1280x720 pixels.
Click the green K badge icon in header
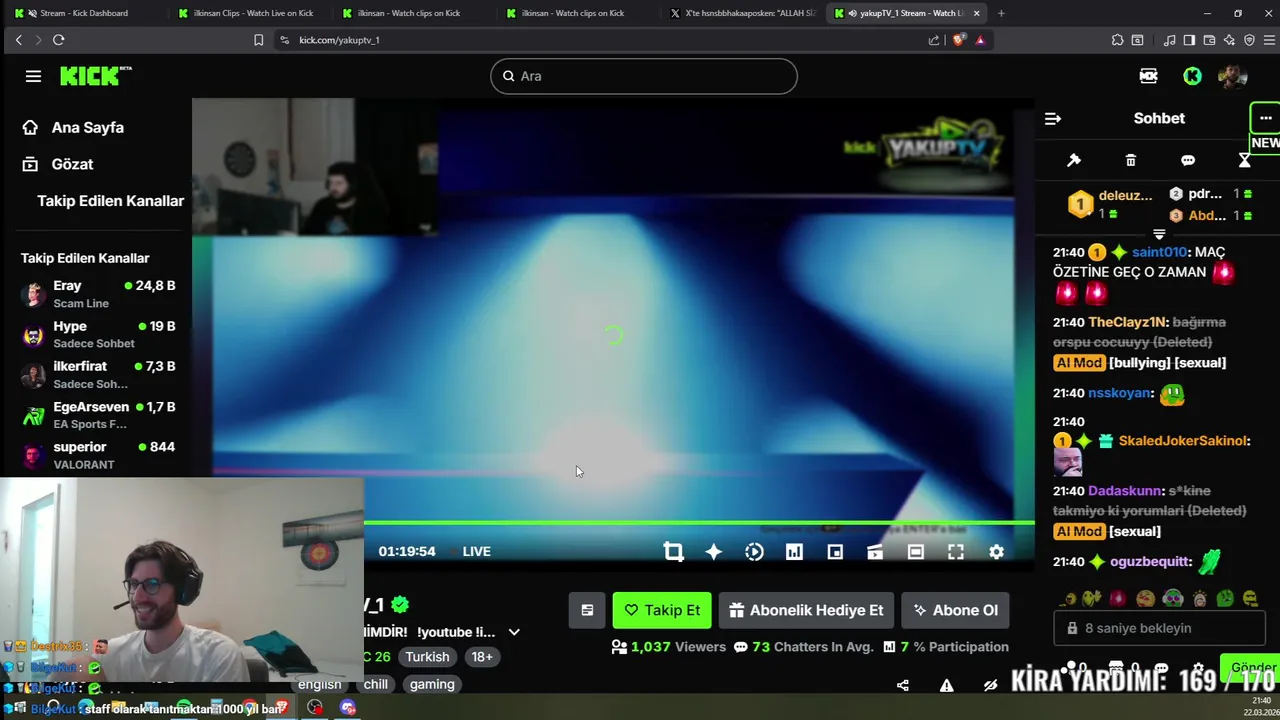[x=1192, y=76]
